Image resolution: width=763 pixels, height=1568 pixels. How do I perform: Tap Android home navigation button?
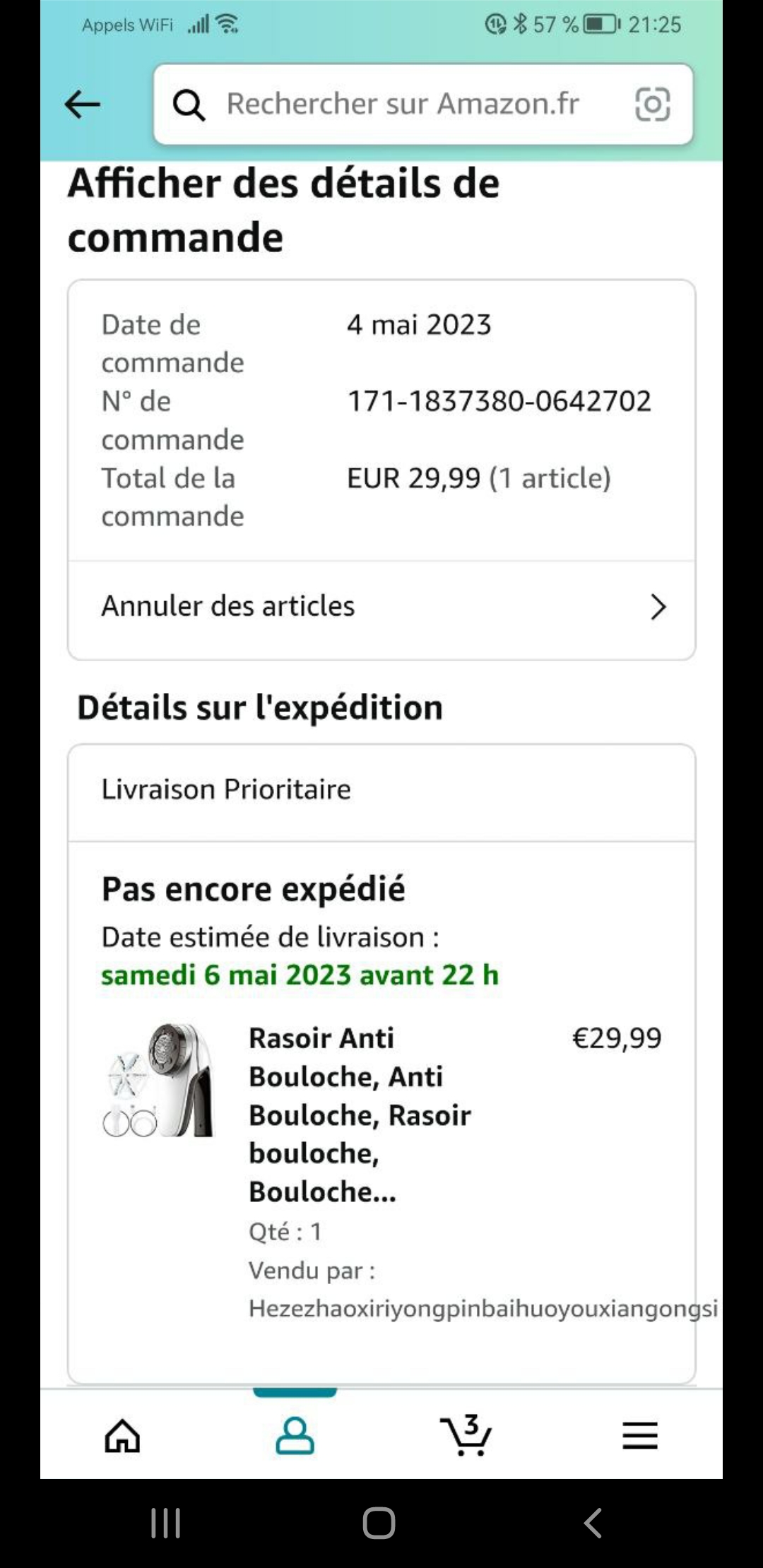pyautogui.click(x=379, y=1523)
